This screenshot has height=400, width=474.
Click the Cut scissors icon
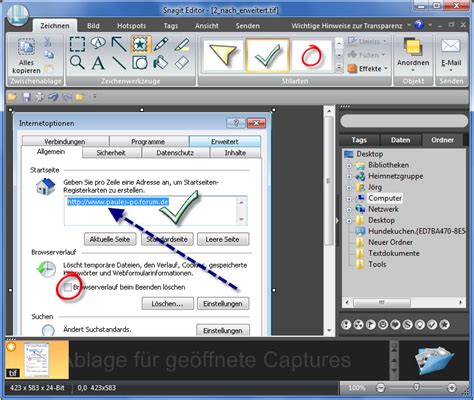(48, 42)
